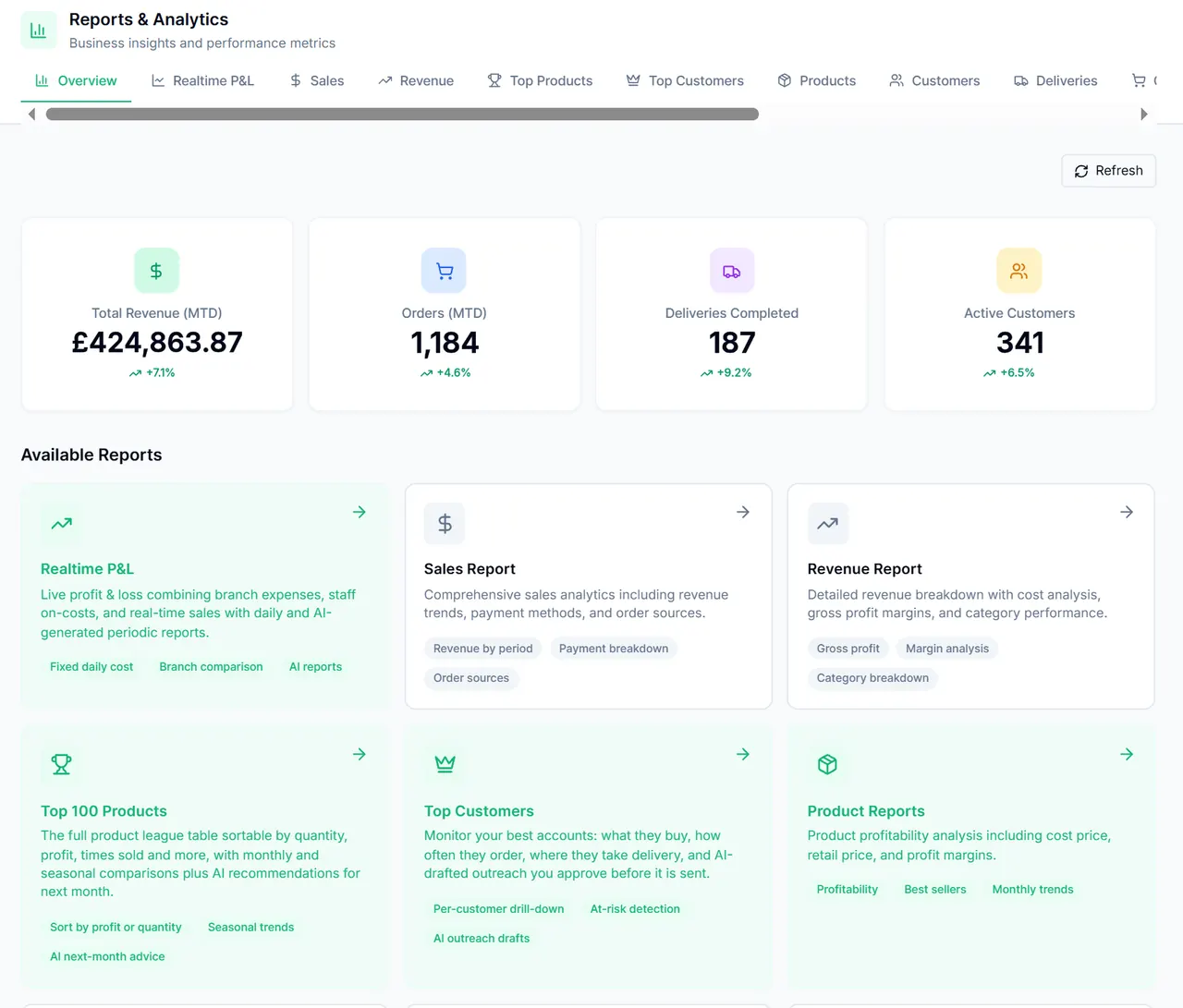Viewport: 1183px width, 1008px height.
Task: Switch to the Overview tab
Action: [76, 81]
